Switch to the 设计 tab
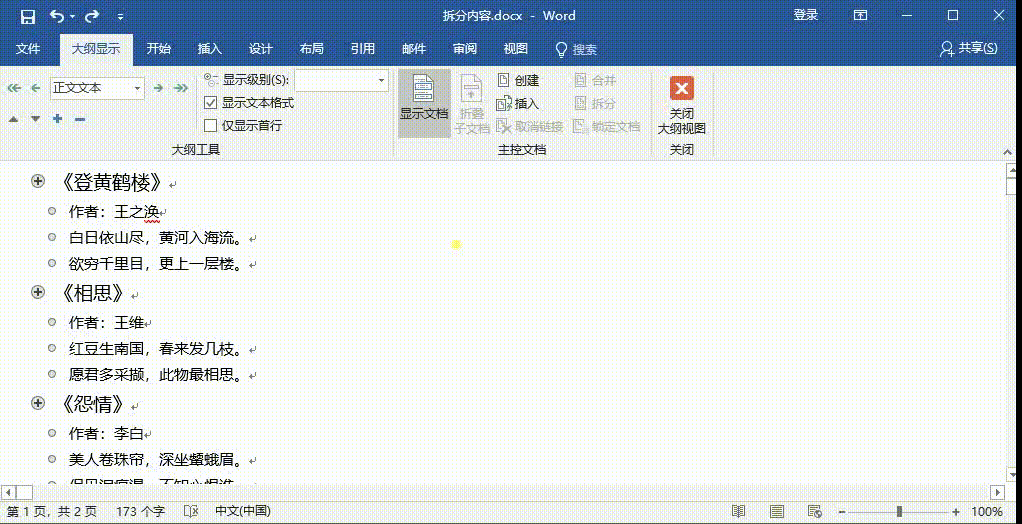1022x524 pixels. (261, 49)
